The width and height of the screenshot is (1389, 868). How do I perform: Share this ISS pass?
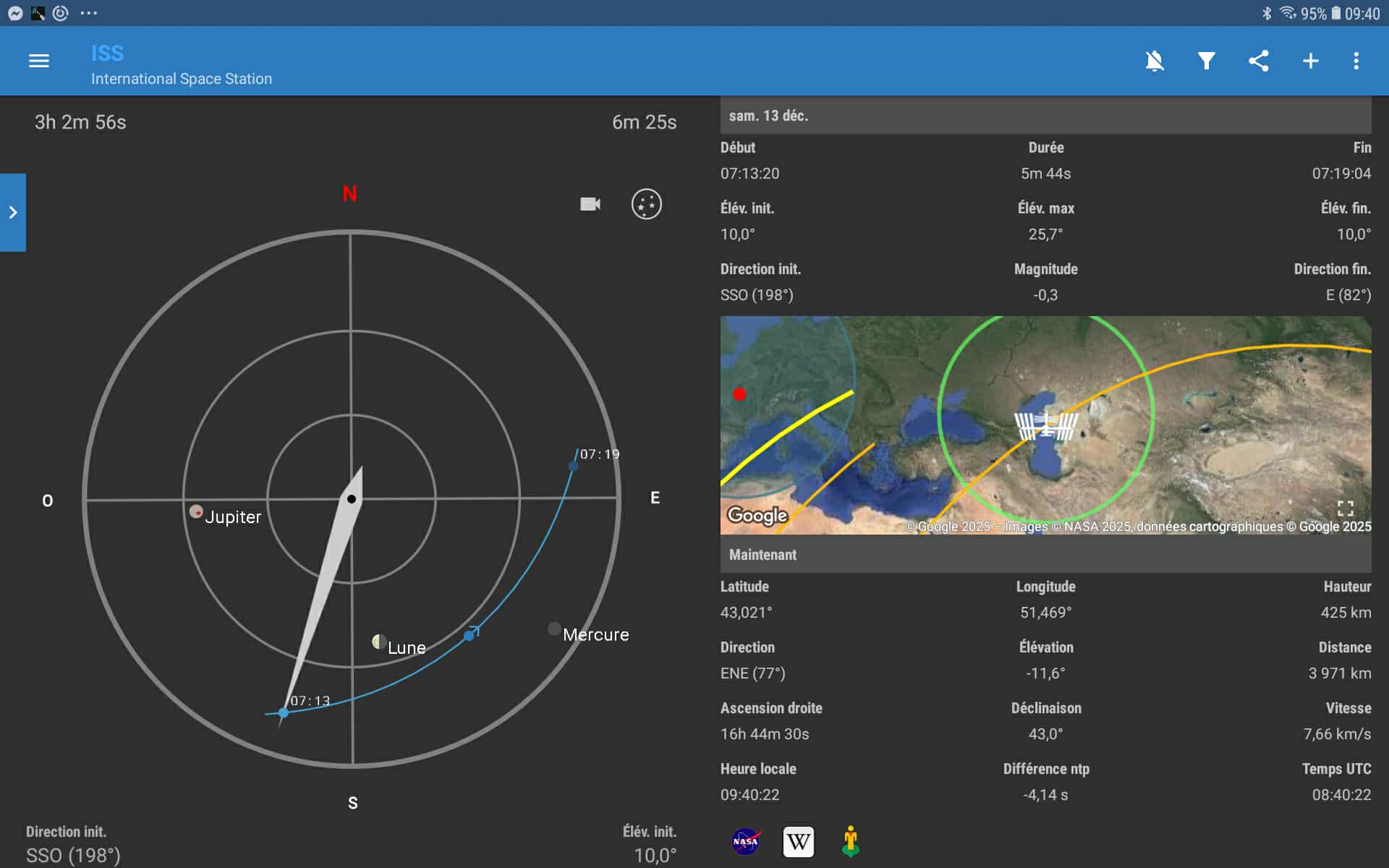pyautogui.click(x=1259, y=61)
